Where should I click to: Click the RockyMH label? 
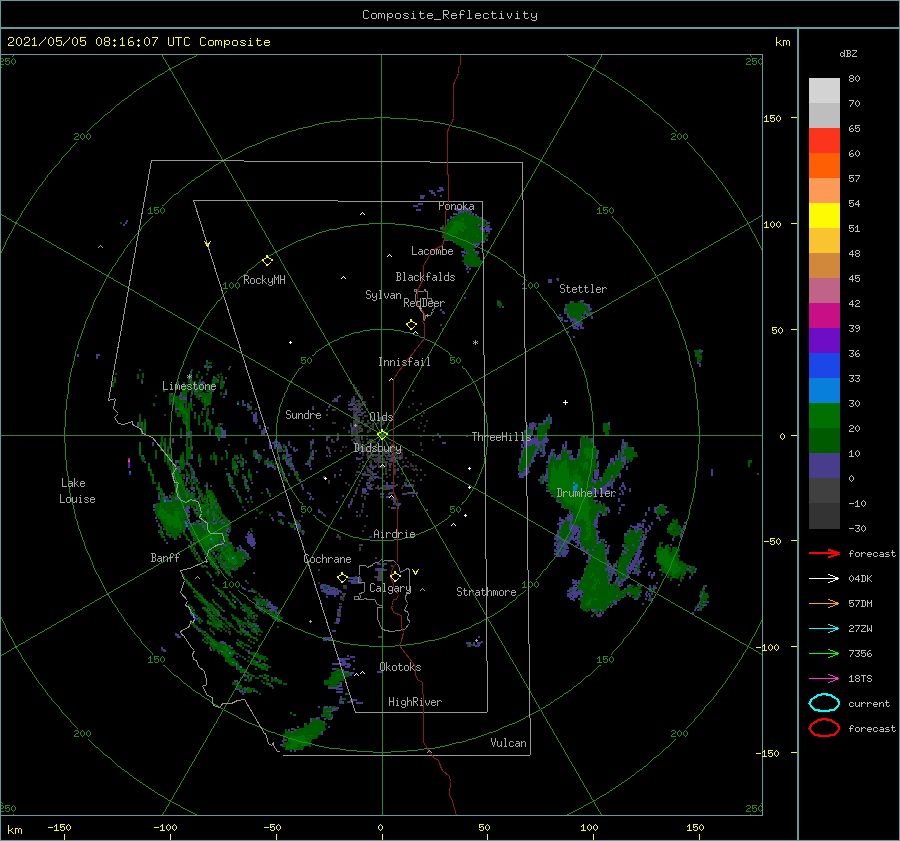click(264, 280)
